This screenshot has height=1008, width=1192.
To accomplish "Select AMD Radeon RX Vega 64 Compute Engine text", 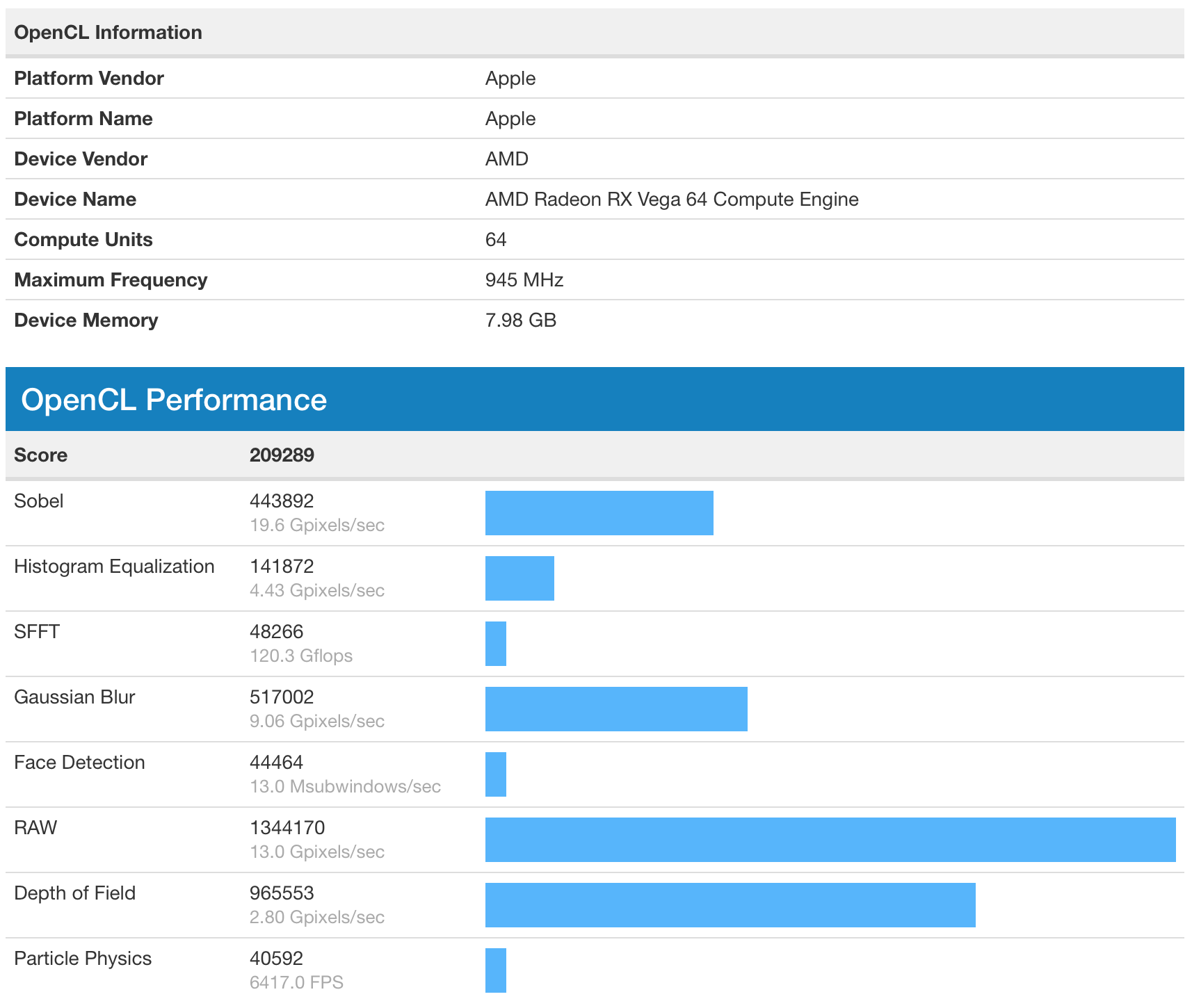I will [672, 200].
